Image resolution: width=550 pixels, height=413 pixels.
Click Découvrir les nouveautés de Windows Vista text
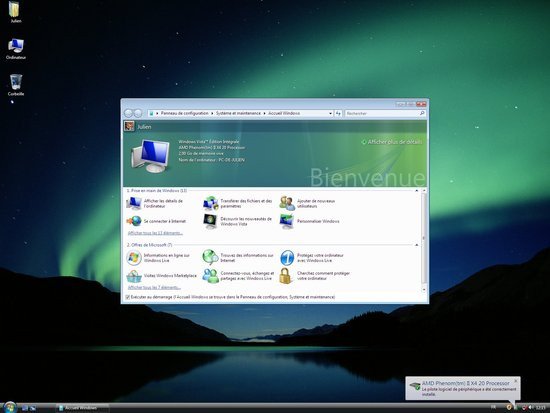[246, 221]
